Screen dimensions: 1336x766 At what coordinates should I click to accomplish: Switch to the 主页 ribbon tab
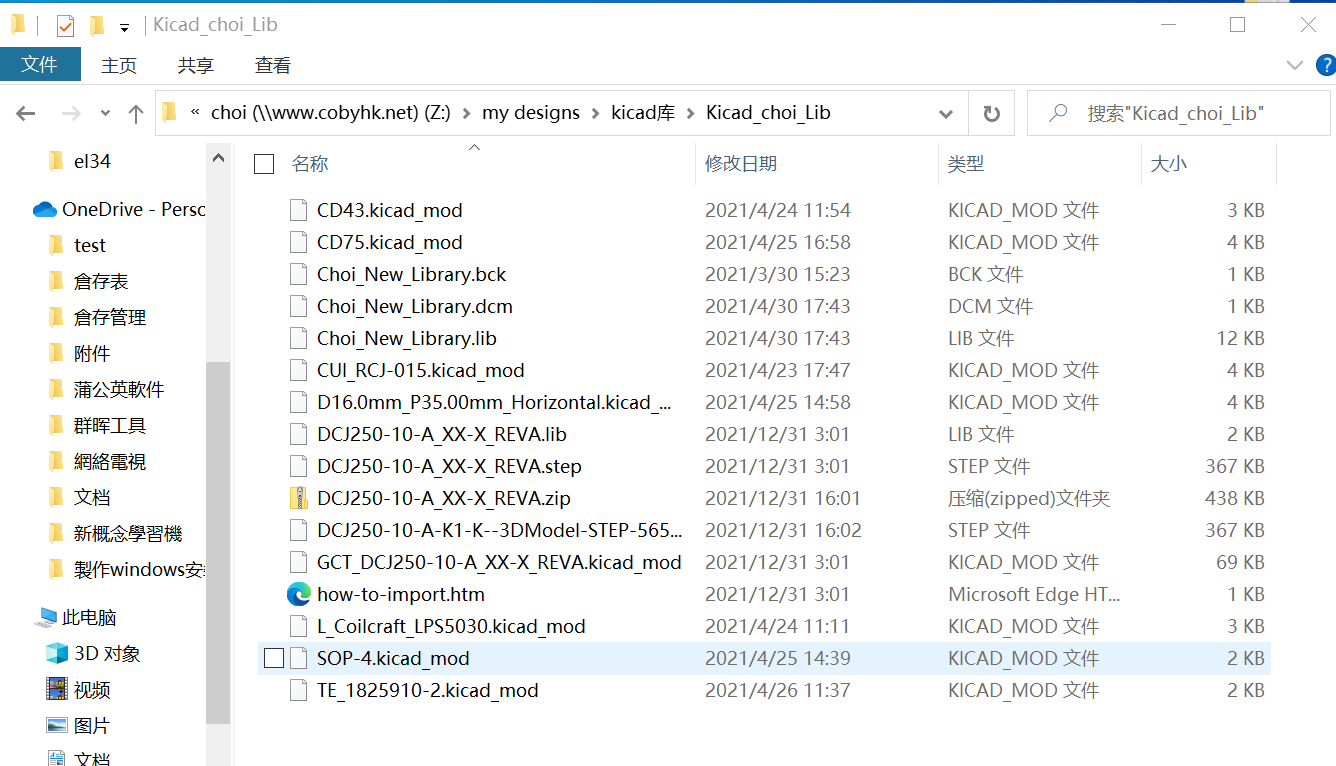[x=119, y=65]
